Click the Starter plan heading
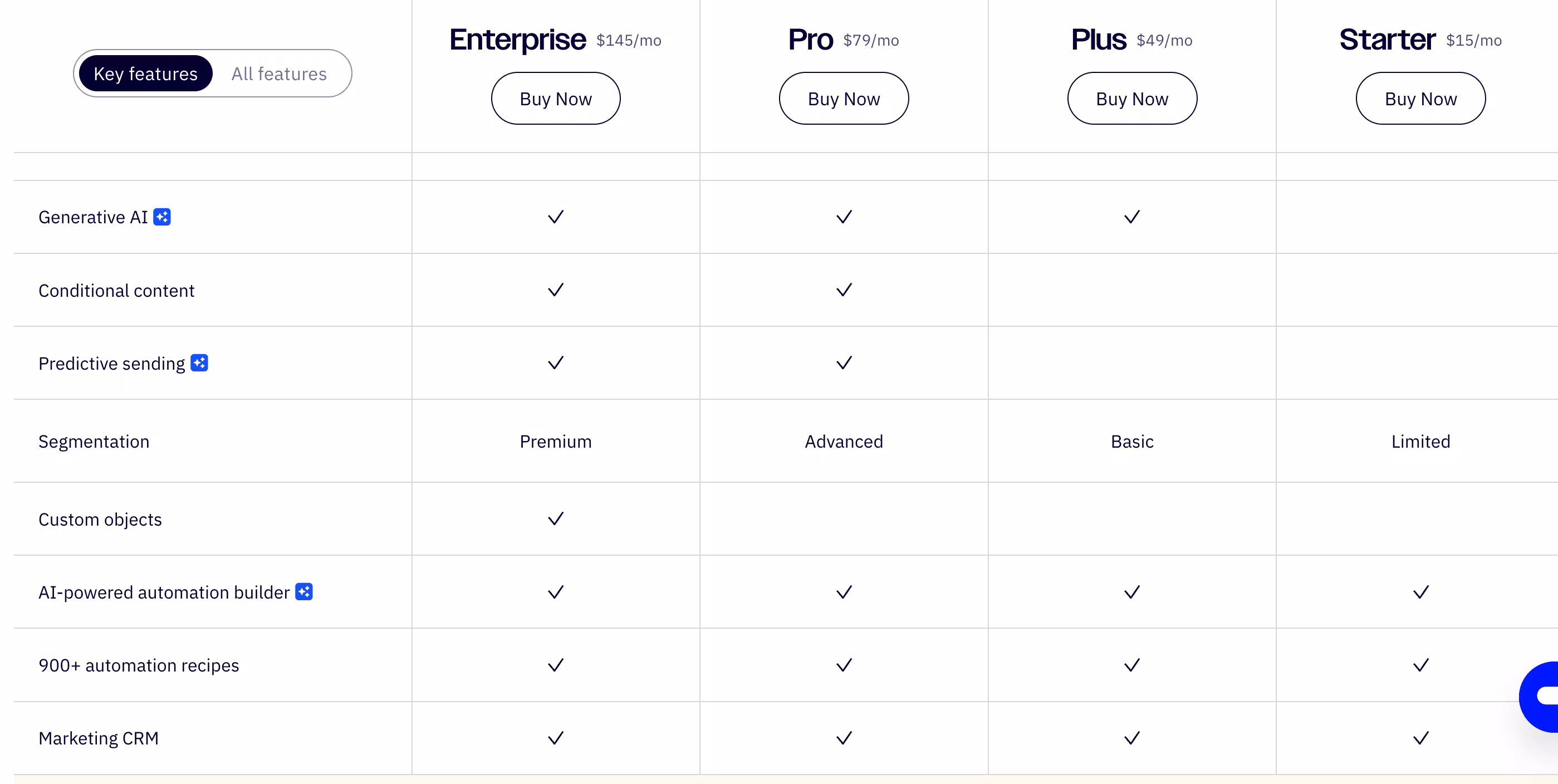This screenshot has width=1558, height=784. point(1387,40)
